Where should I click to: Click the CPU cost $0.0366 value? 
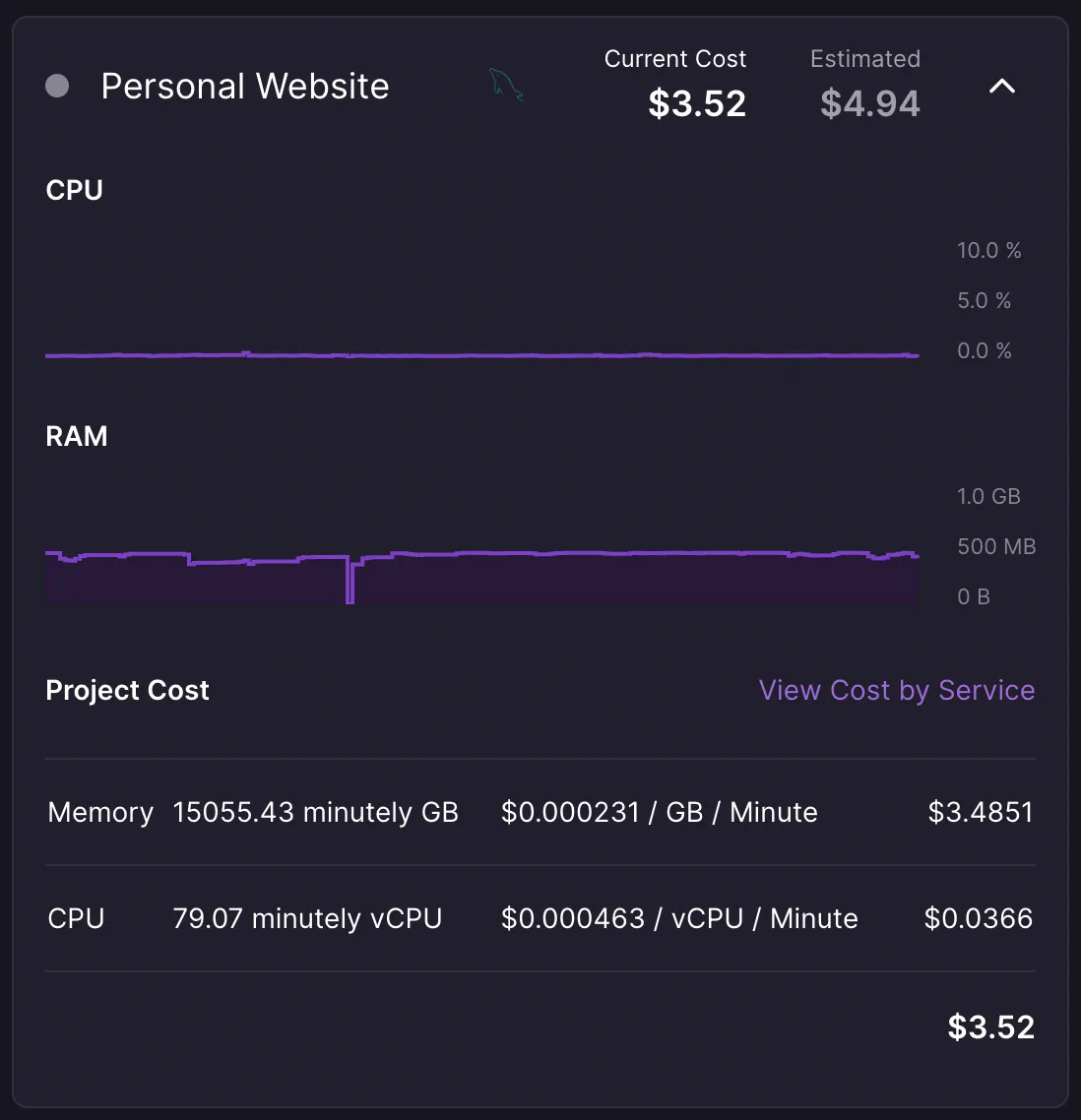click(x=979, y=918)
